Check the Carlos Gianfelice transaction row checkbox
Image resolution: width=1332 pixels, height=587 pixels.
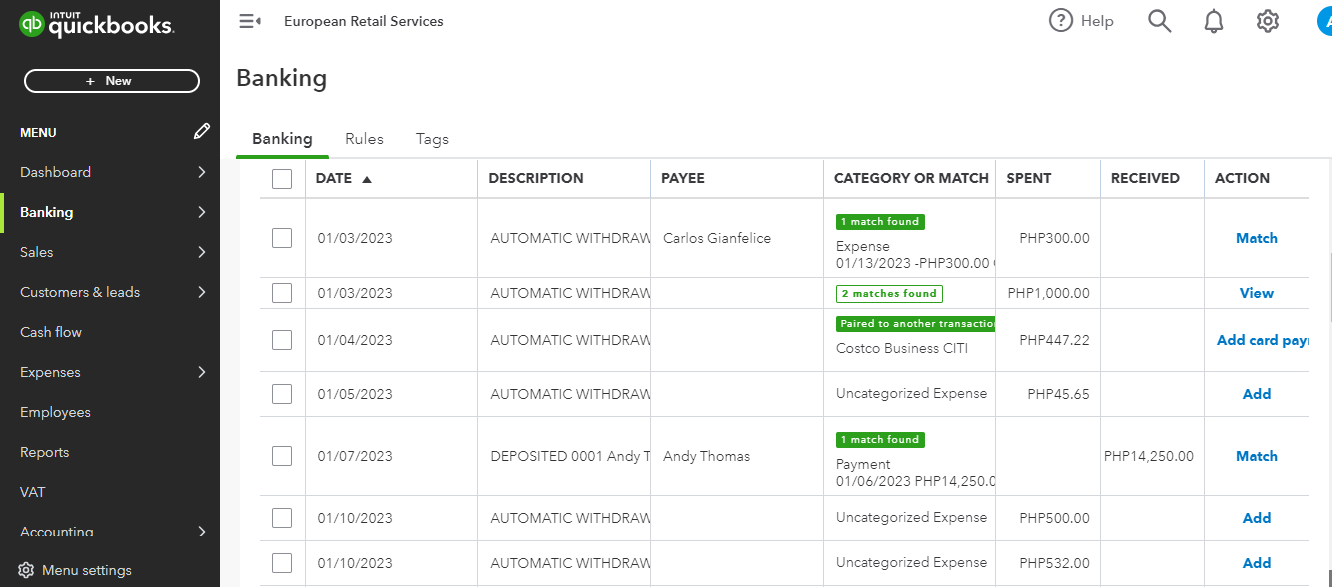(x=282, y=238)
